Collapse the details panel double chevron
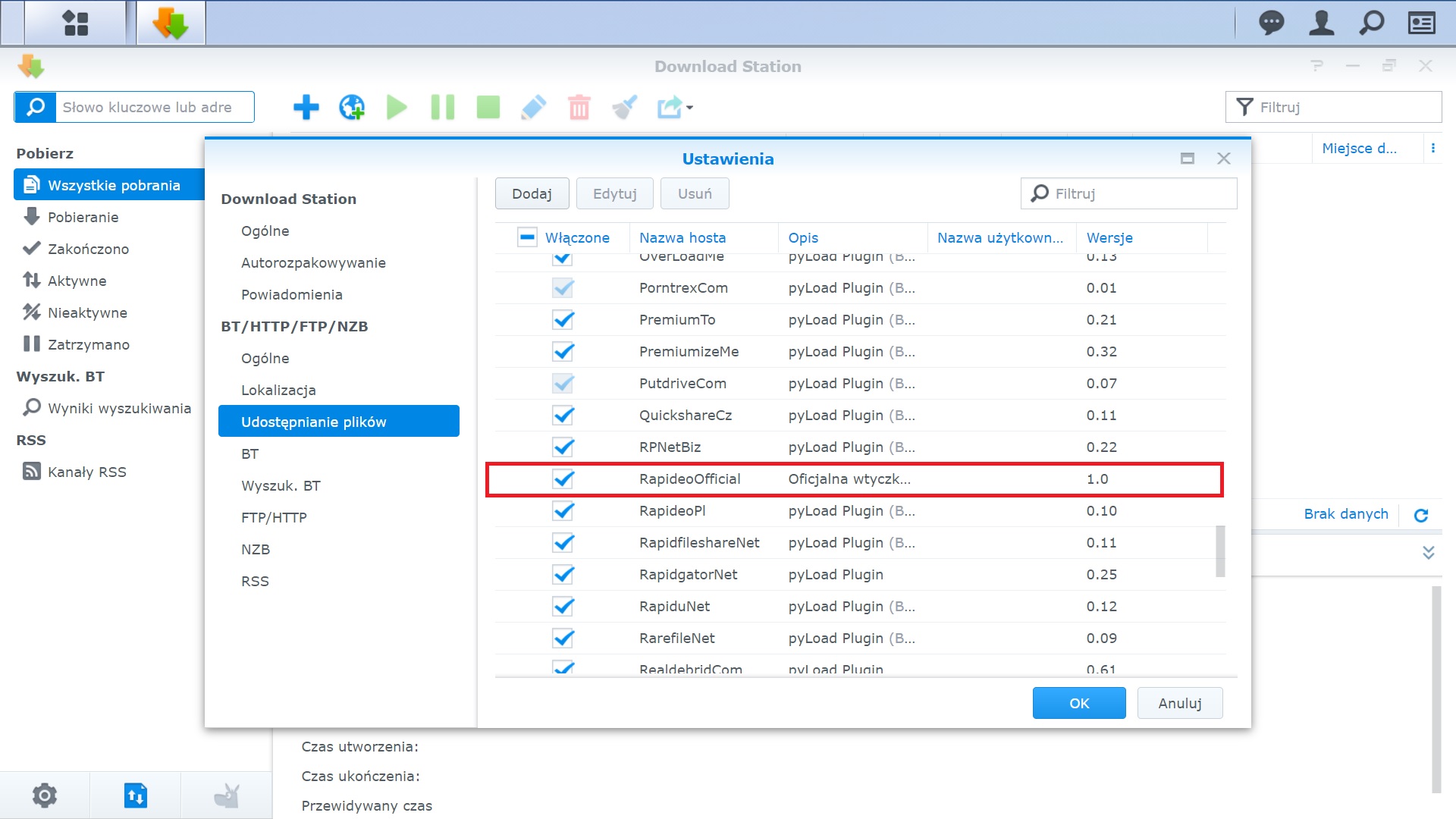The image size is (1456, 819). point(1429,552)
